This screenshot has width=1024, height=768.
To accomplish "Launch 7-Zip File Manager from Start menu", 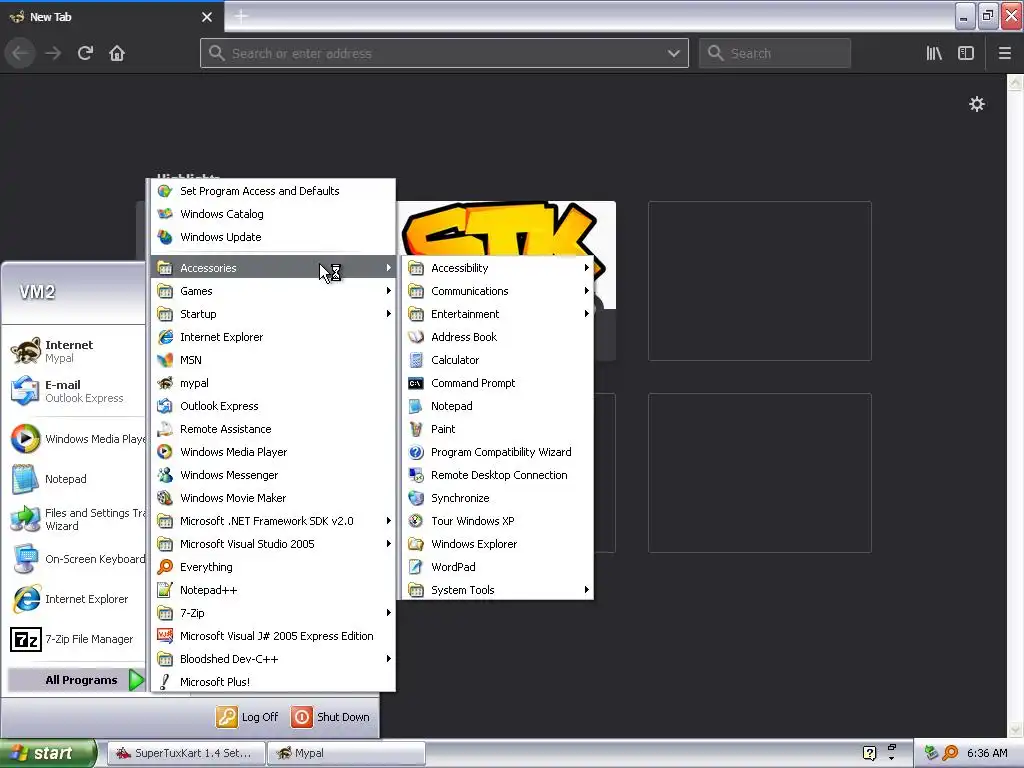I will coord(75,639).
